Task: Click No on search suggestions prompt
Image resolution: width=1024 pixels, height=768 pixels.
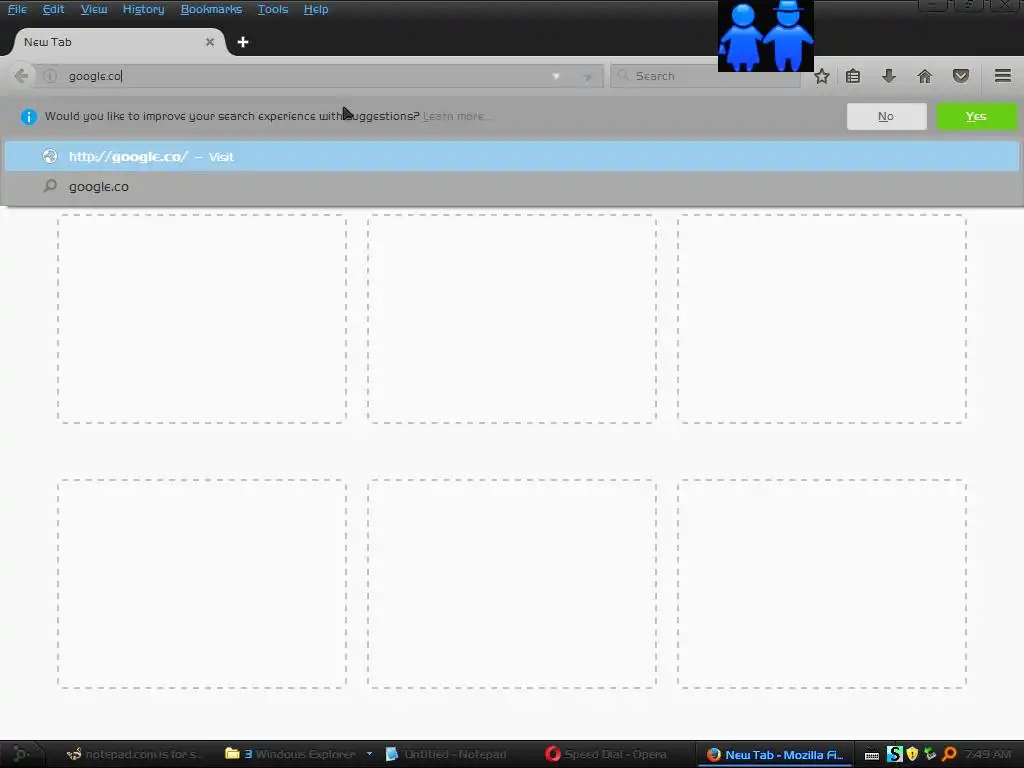Action: tap(886, 116)
